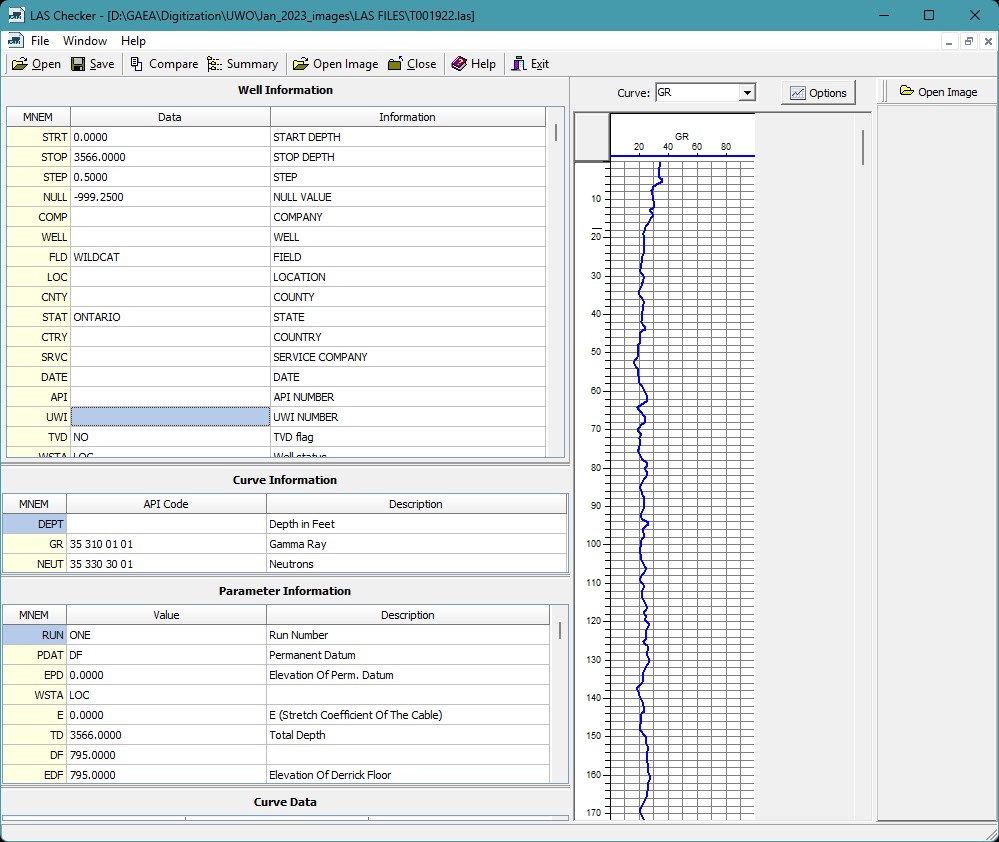Screen dimensions: 999x842
Task: Open the Summary toolbar icon
Action: (x=242, y=63)
